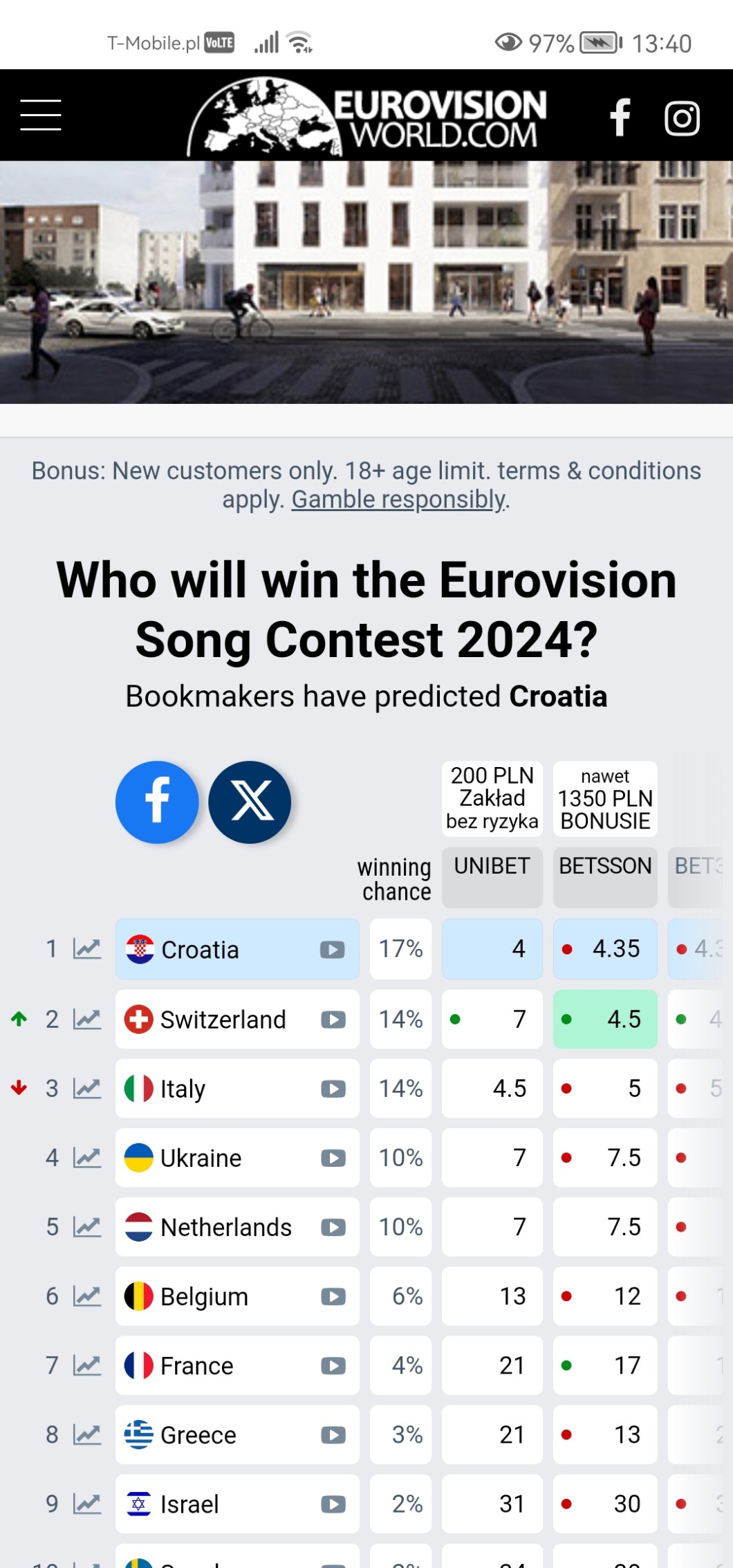This screenshot has width=733, height=1568.
Task: View Netherlands odds trend chart icon
Action: [x=87, y=1227]
